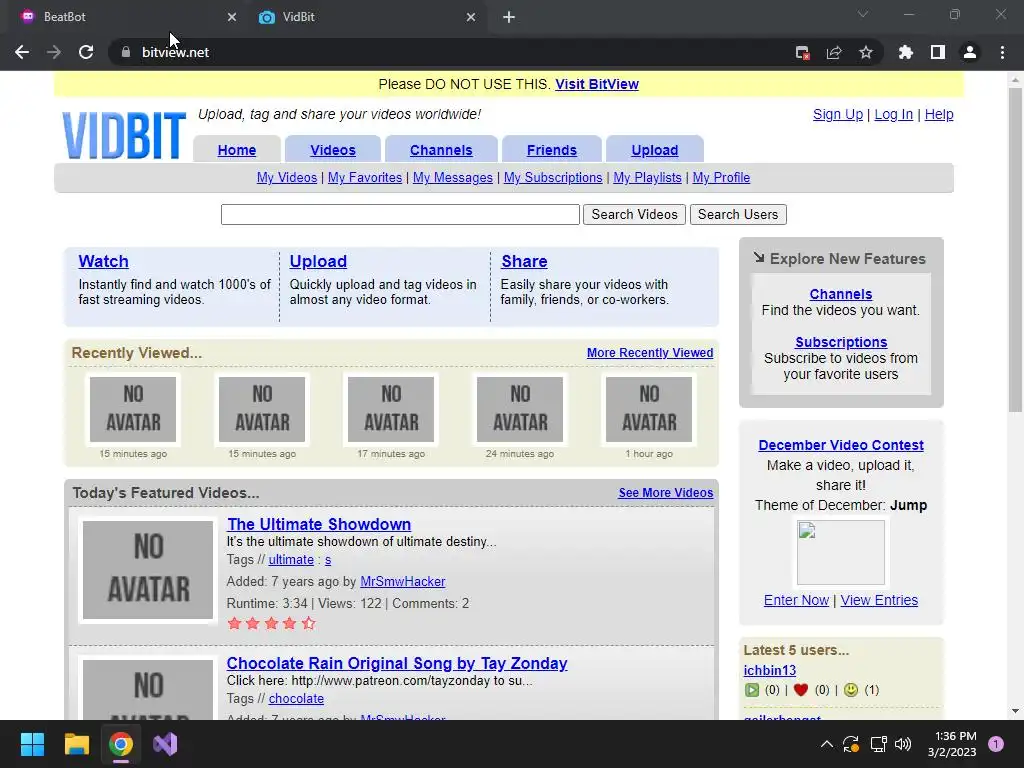The height and width of the screenshot is (768, 1024).
Task: Open the Help link
Action: [939, 114]
